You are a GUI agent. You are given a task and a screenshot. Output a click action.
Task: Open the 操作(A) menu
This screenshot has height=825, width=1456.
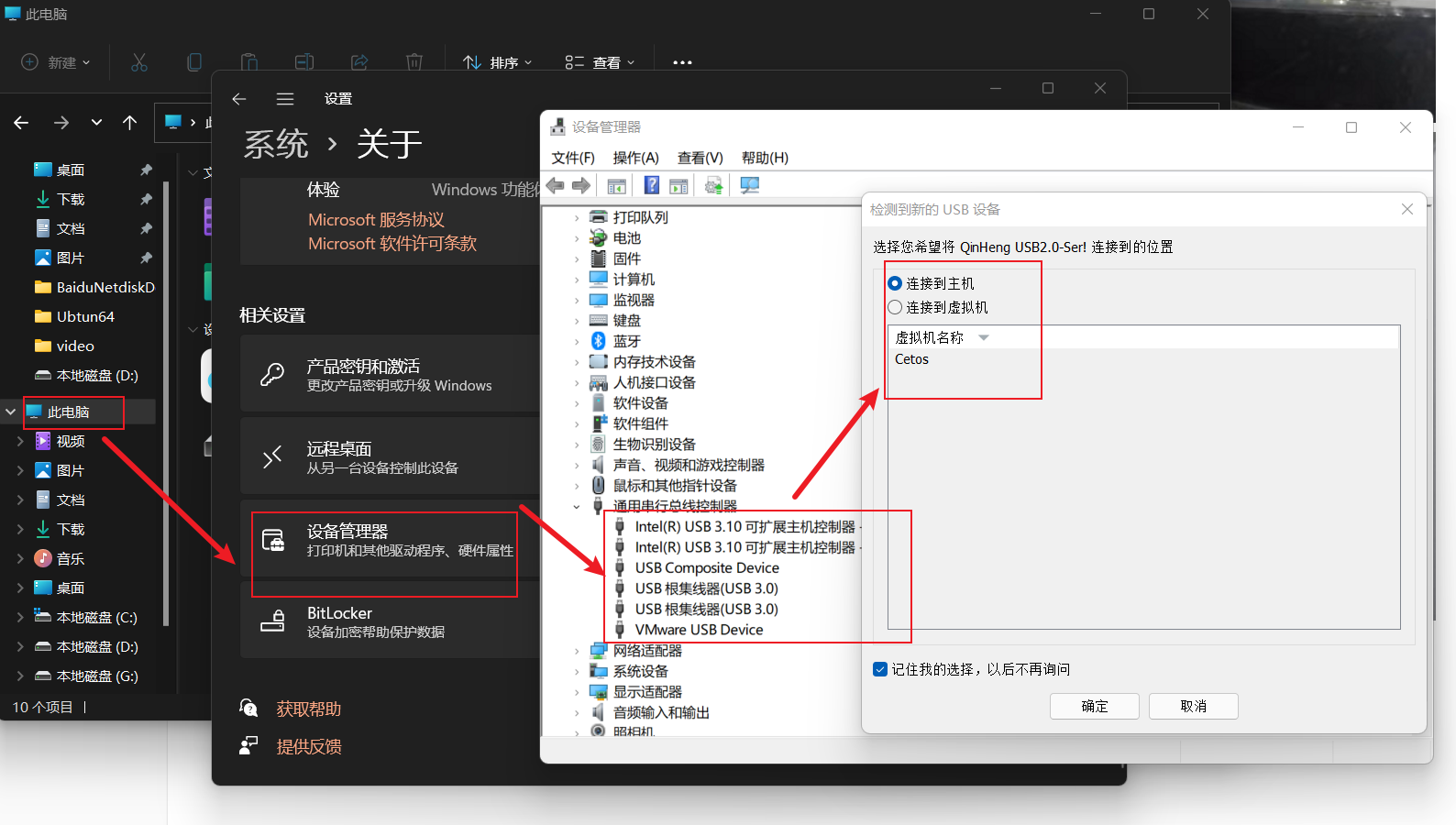[636, 158]
